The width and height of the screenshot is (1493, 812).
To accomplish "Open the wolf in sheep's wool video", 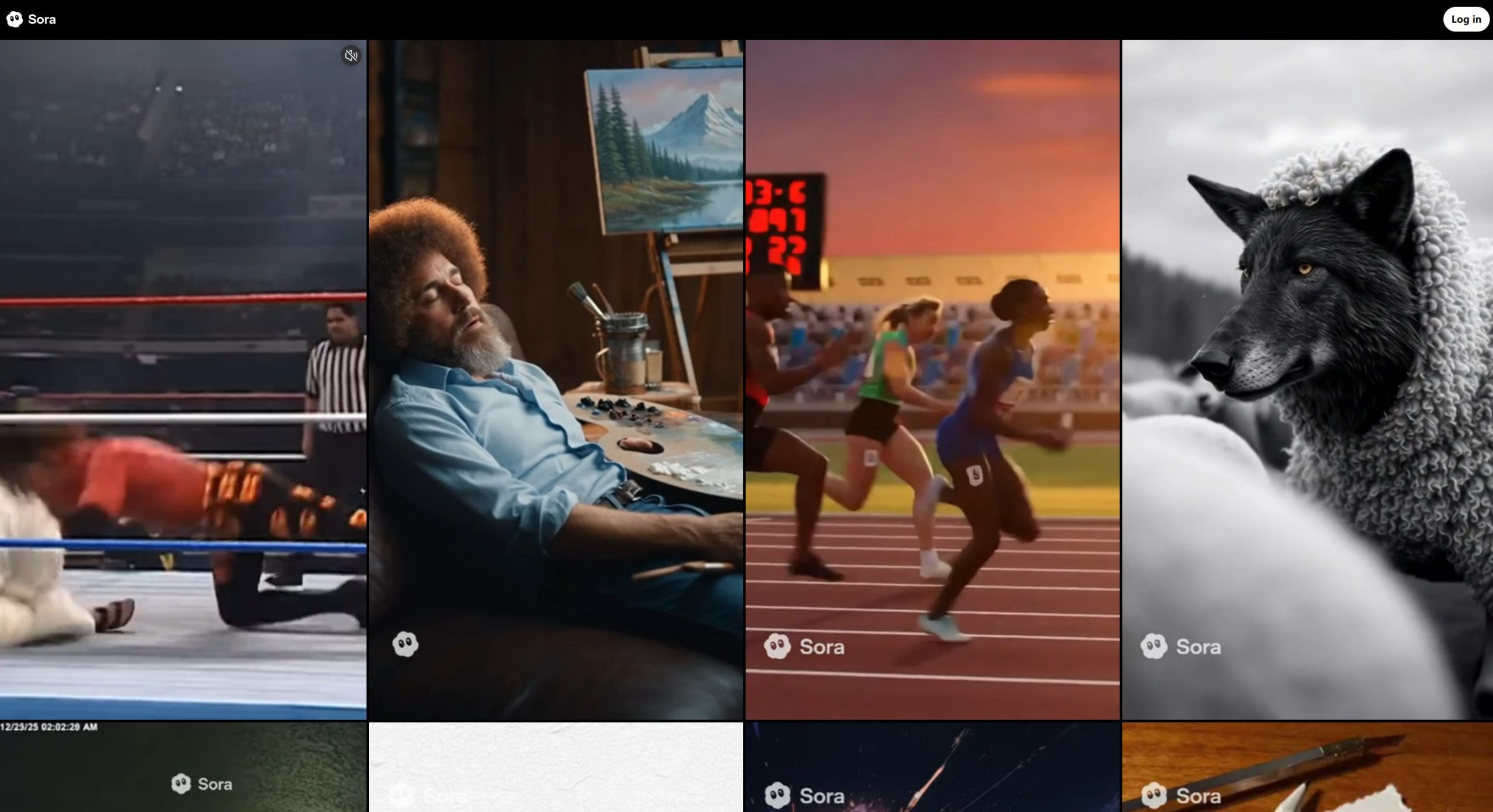I will tap(1306, 379).
